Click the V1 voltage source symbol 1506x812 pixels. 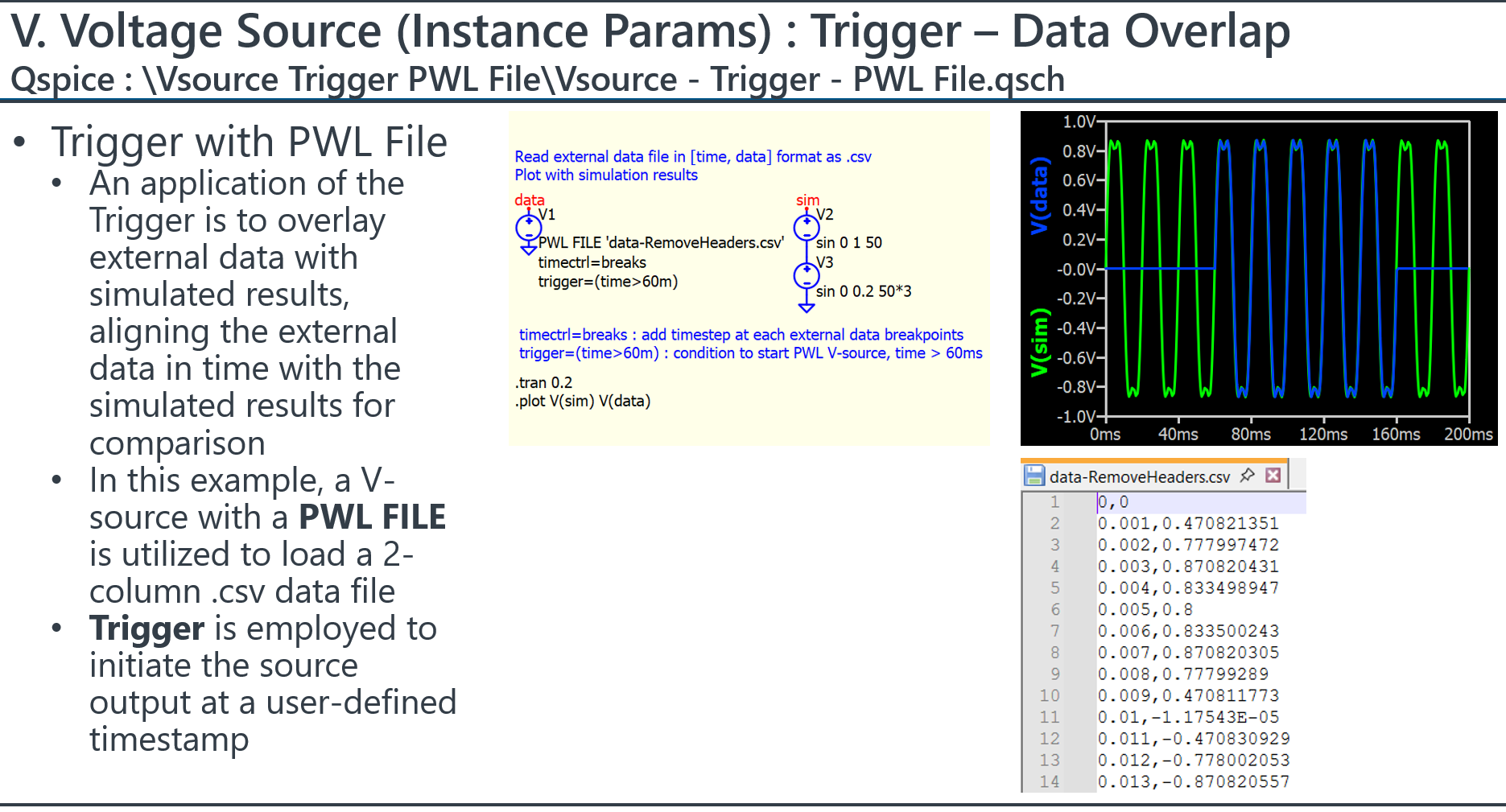pyautogui.click(x=528, y=228)
